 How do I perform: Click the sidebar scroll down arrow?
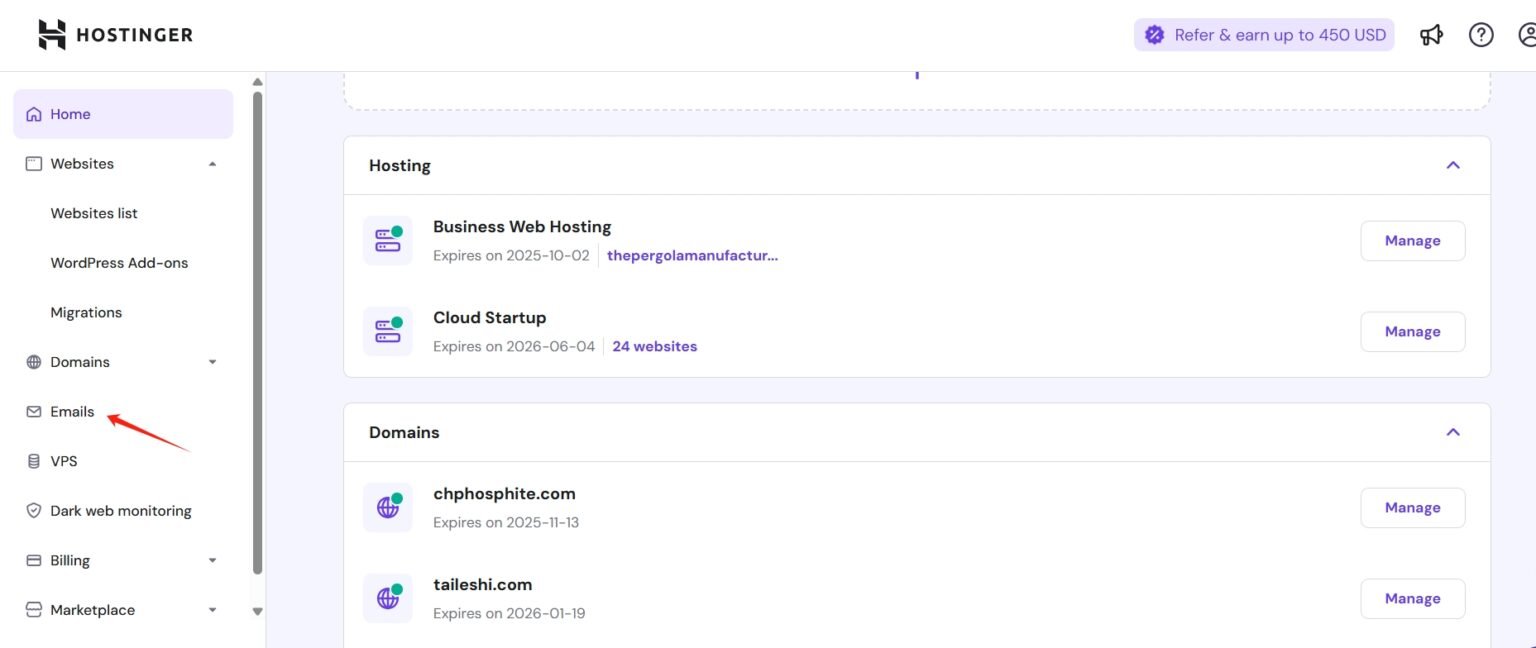[257, 611]
